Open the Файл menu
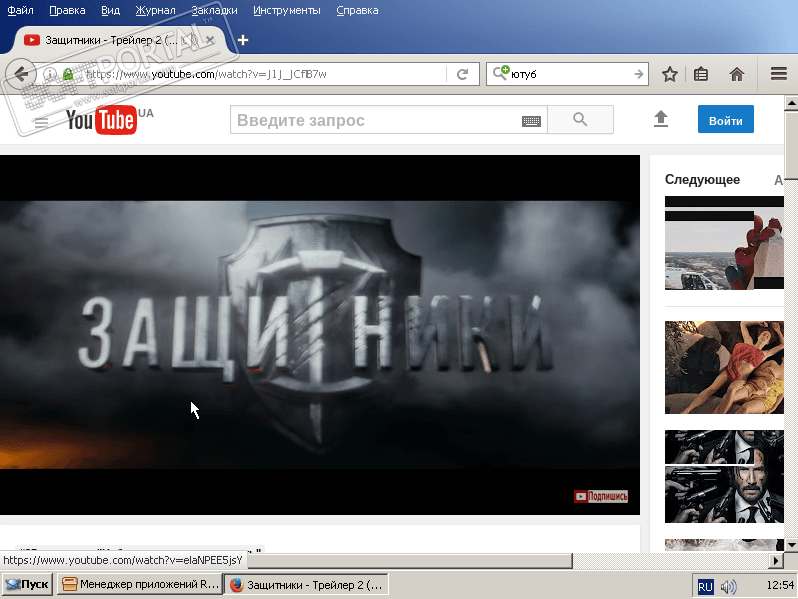Image resolution: width=798 pixels, height=599 pixels. 20,10
